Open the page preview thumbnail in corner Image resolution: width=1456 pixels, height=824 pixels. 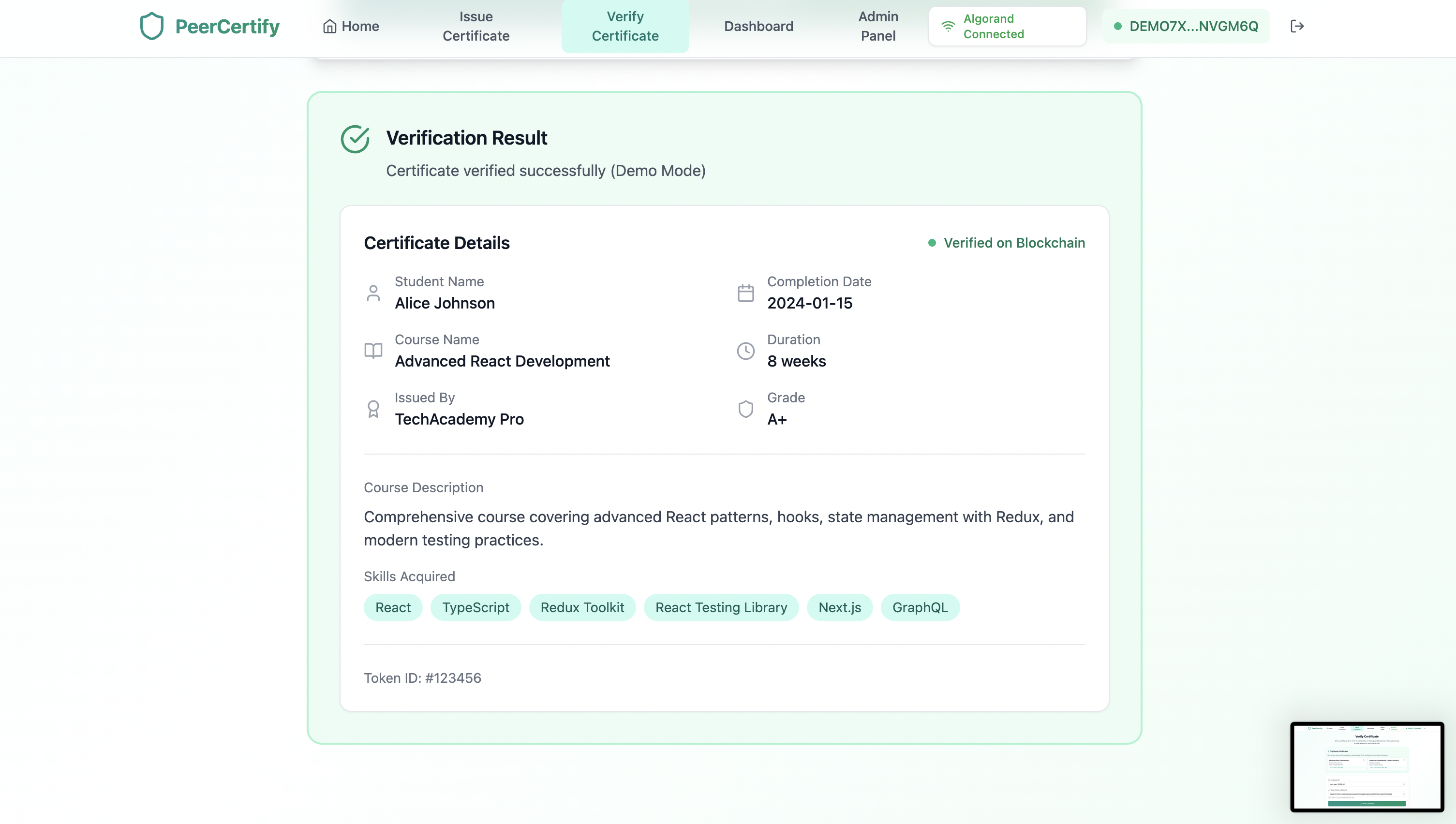coord(1367,766)
